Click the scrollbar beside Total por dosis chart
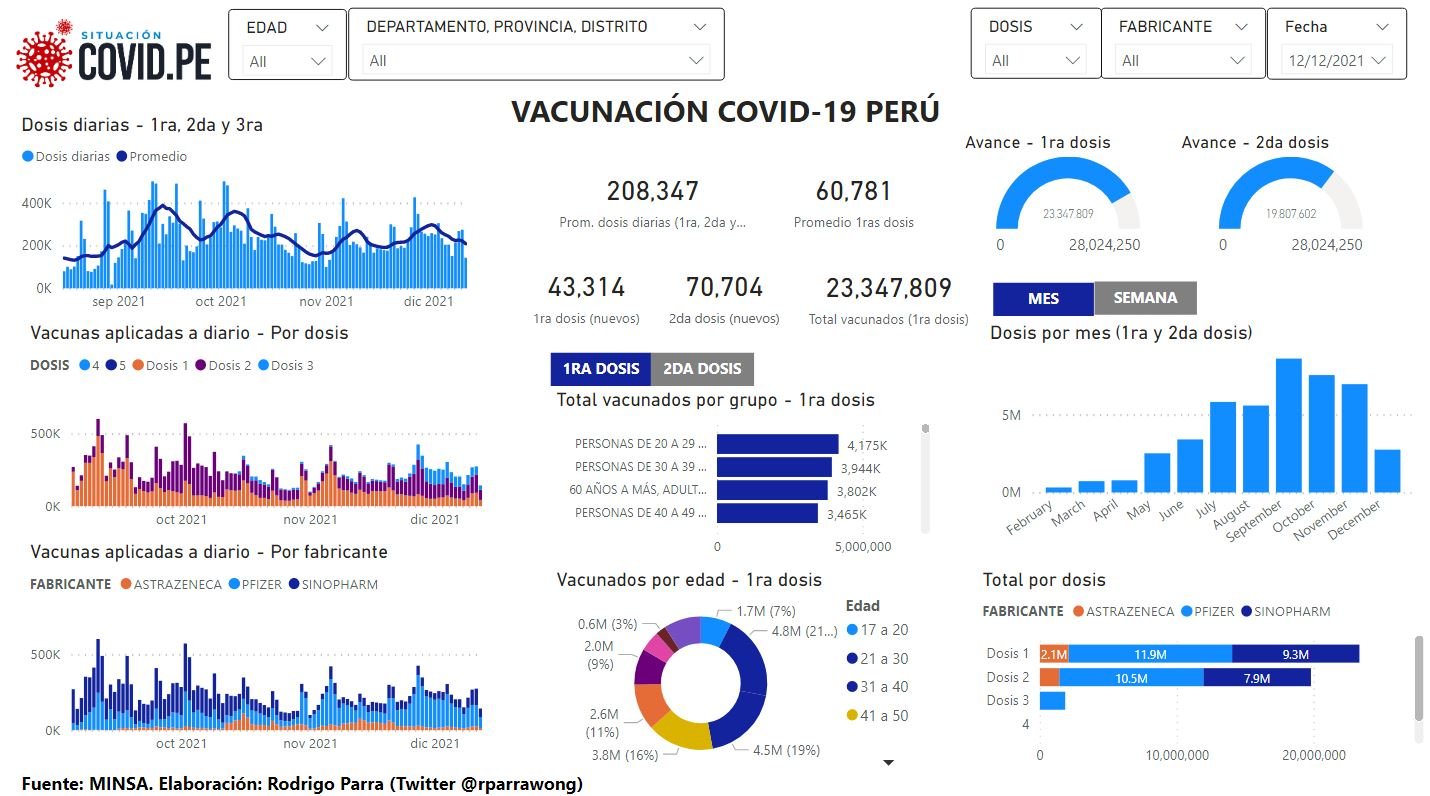Image resolution: width=1430 pixels, height=796 pixels. click(1418, 677)
